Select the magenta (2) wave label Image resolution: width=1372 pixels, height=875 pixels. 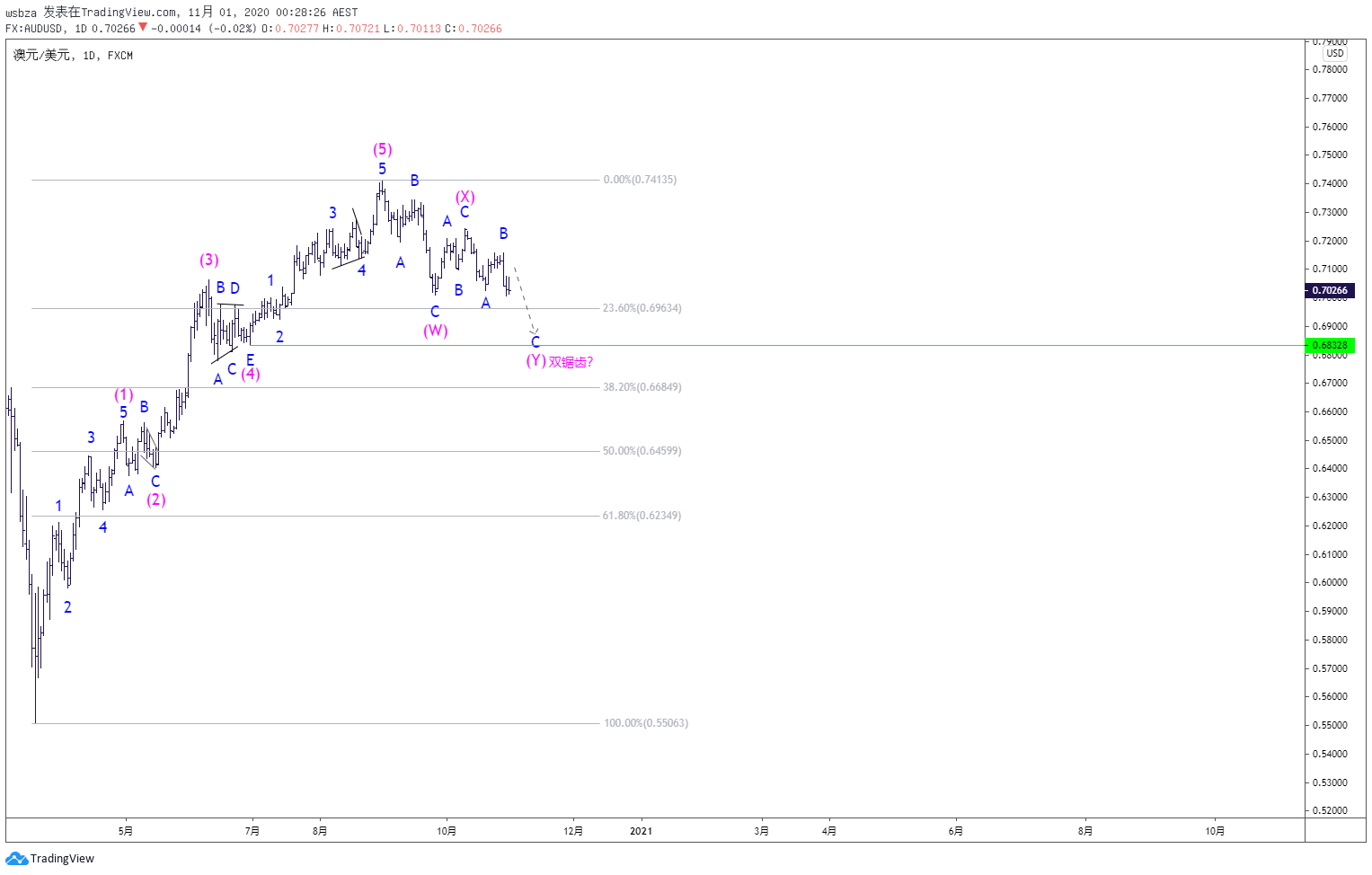click(x=156, y=499)
